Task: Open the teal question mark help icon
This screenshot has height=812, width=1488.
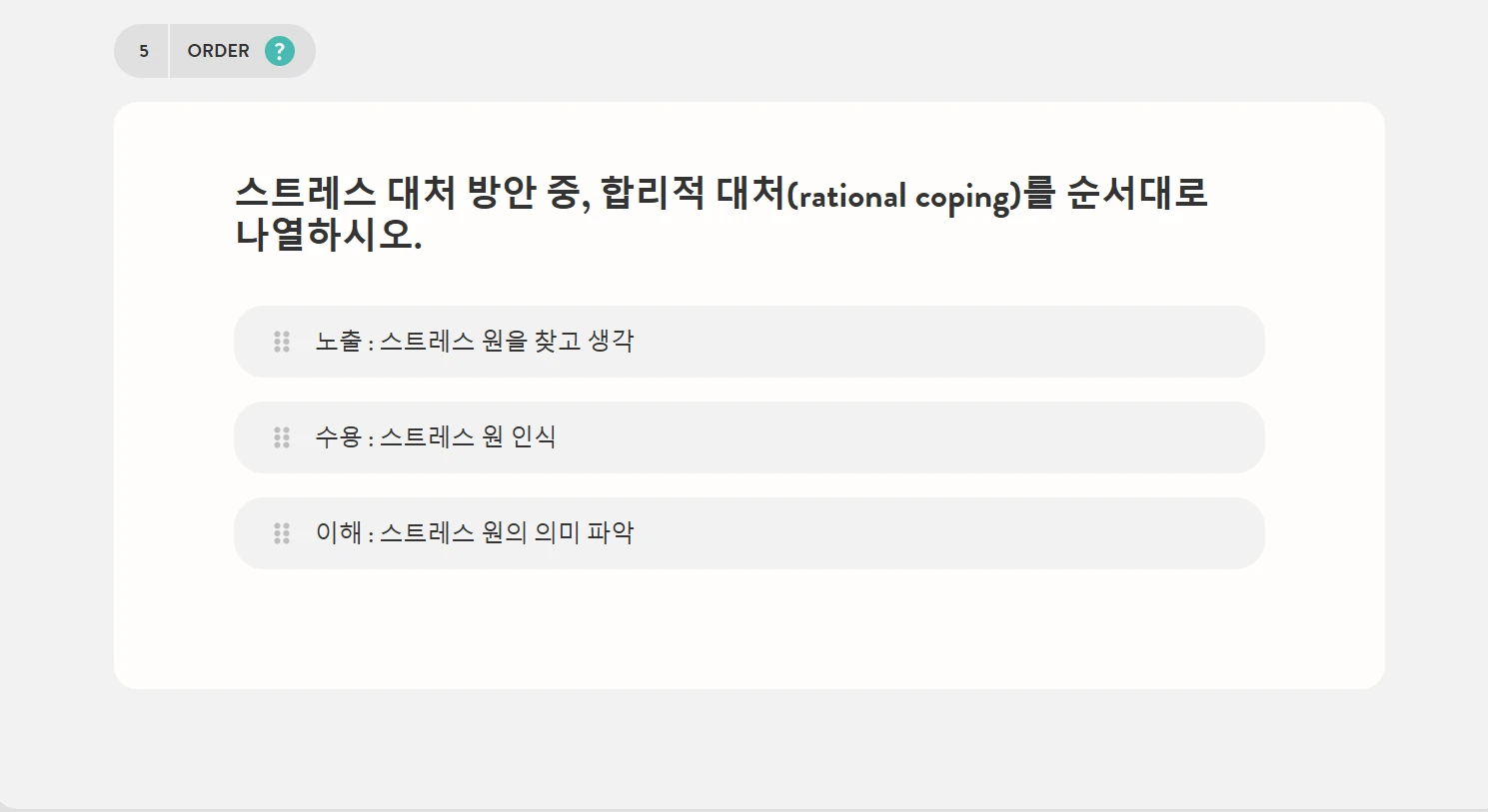Action: point(280,51)
